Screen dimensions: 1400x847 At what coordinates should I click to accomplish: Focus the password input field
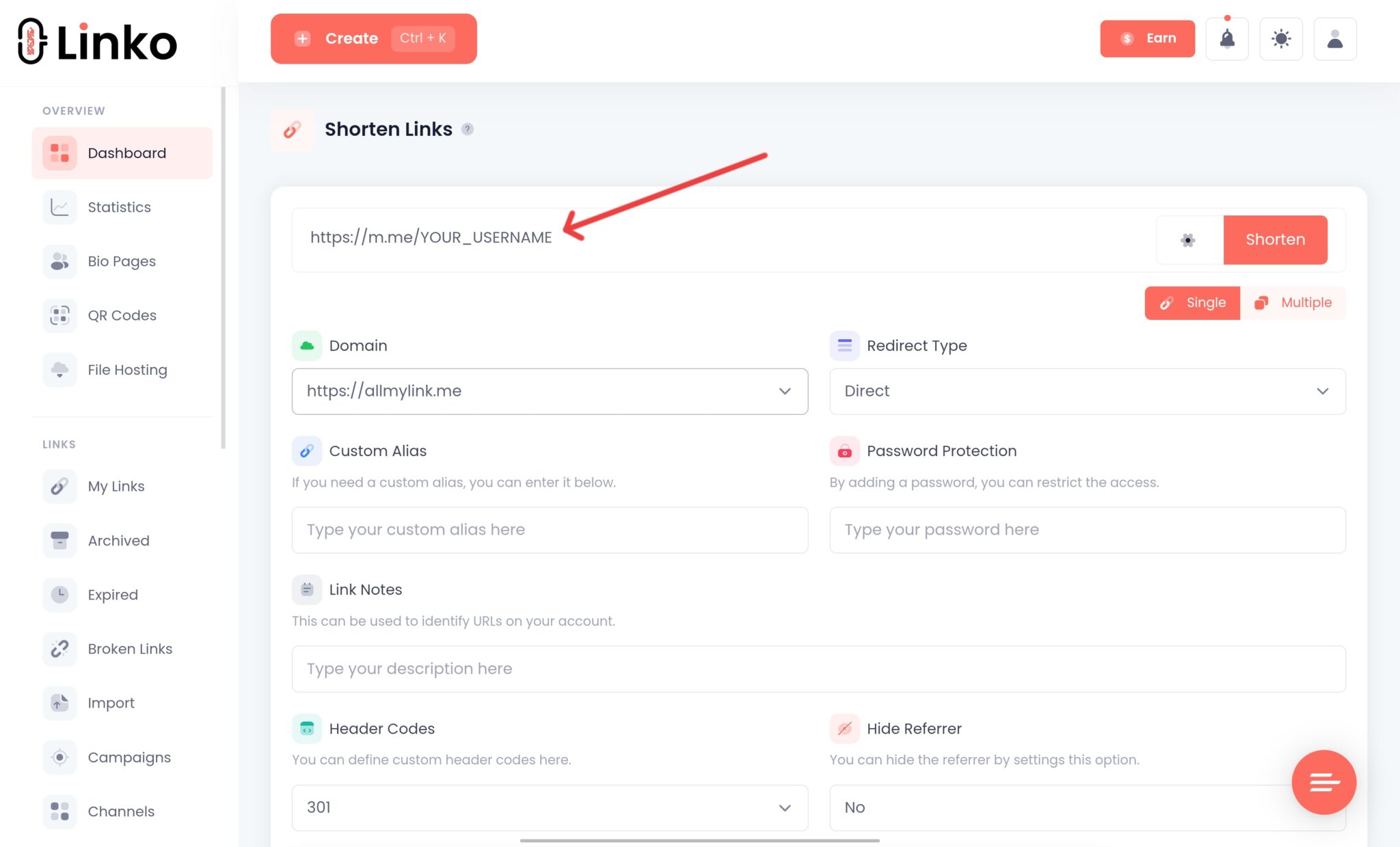[x=1087, y=530]
